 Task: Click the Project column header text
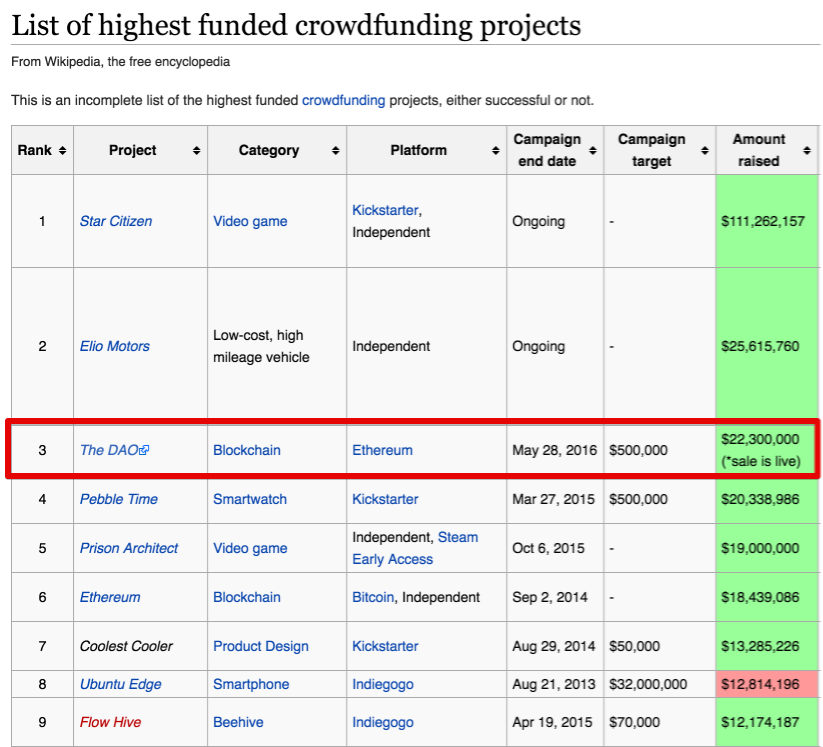(x=132, y=150)
